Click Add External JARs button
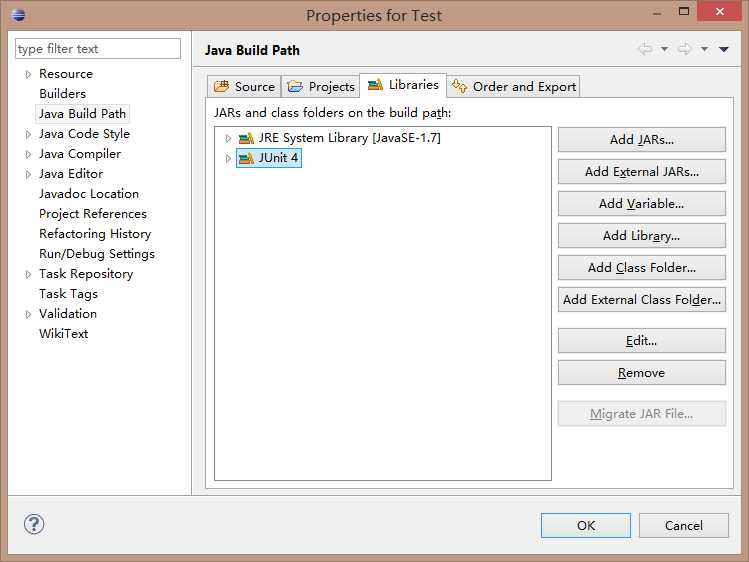Image resolution: width=749 pixels, height=562 pixels. click(x=642, y=171)
